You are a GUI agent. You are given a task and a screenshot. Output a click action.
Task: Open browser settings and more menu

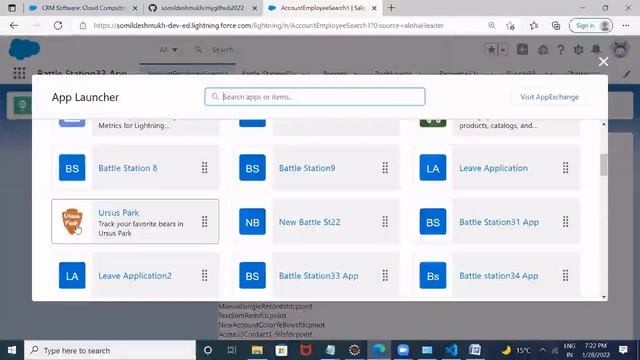626,25
